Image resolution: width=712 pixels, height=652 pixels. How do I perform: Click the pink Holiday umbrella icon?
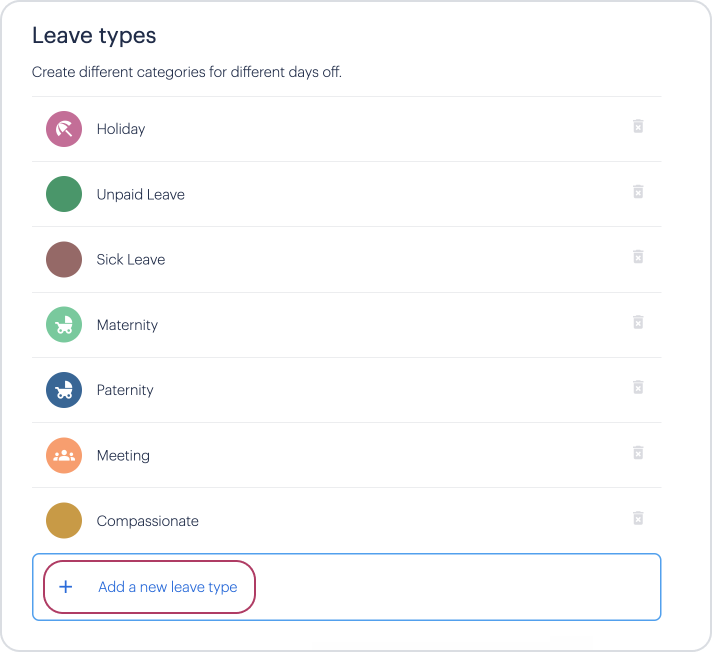(x=64, y=129)
